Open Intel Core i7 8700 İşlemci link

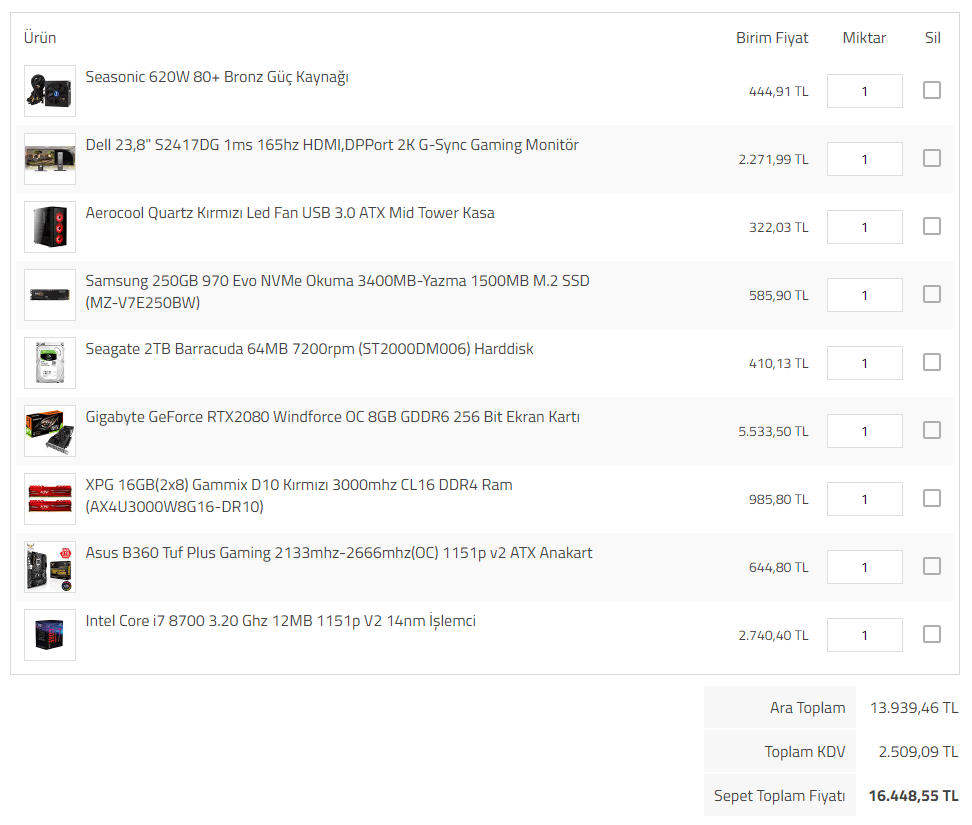coord(281,621)
